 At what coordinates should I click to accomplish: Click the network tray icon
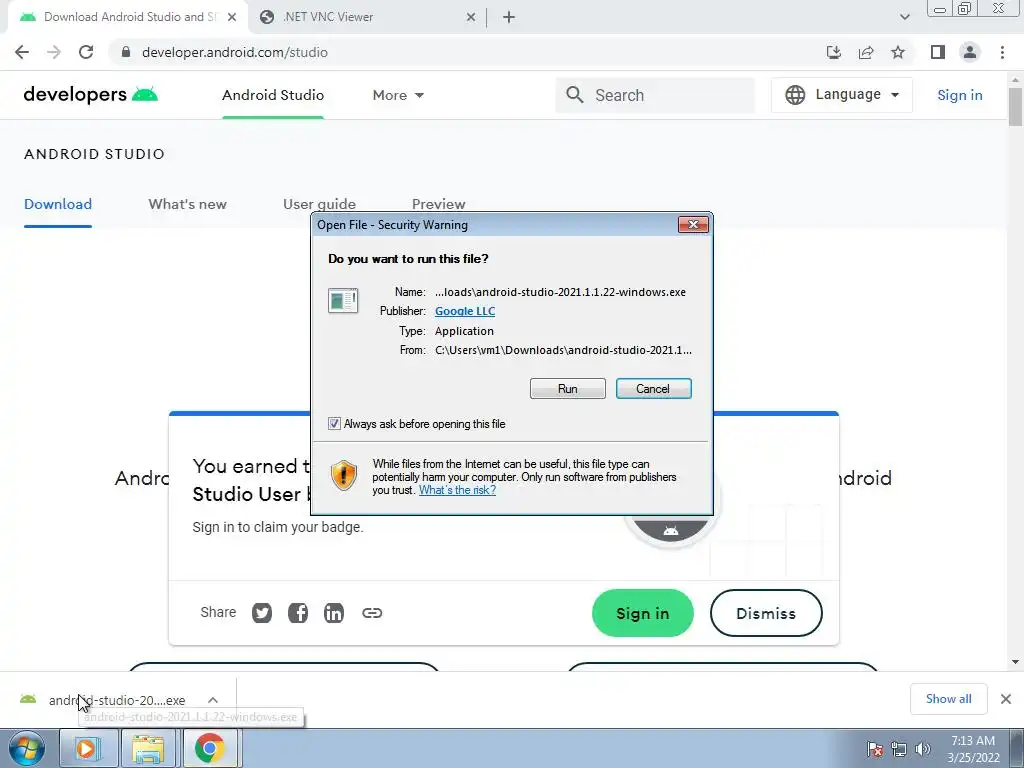[899, 749]
